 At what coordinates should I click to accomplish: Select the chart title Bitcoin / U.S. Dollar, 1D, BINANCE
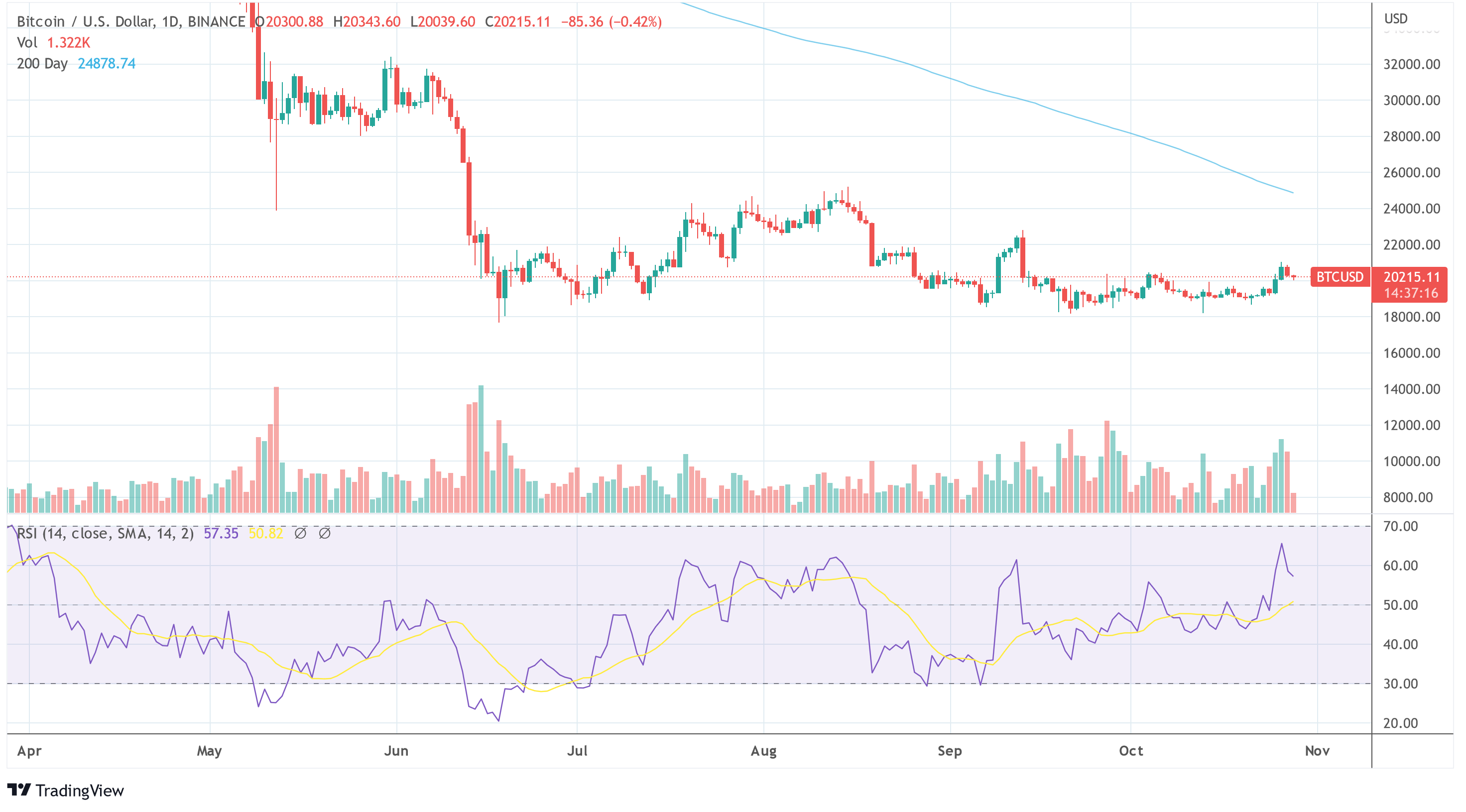point(131,21)
